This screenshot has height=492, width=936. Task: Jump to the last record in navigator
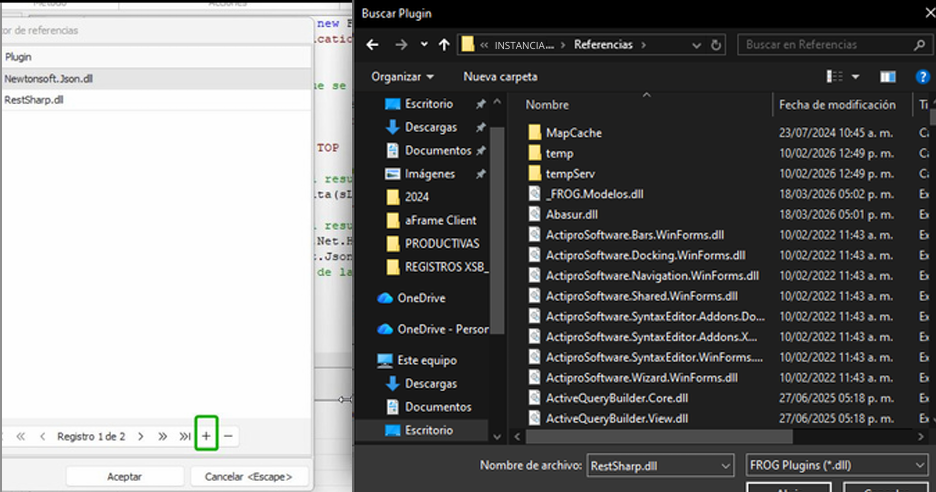(185, 436)
